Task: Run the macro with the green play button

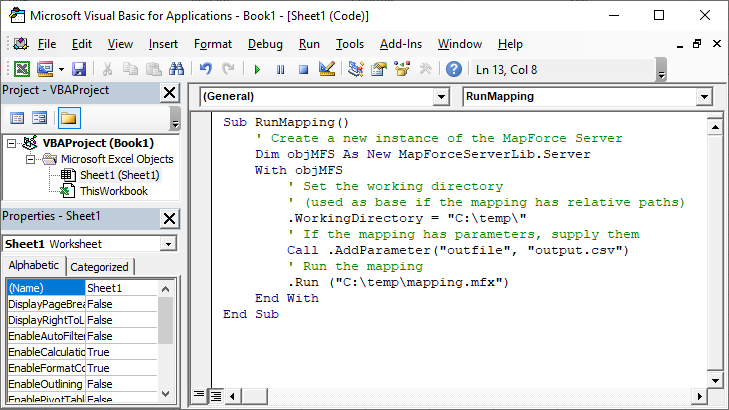Action: pos(257,69)
